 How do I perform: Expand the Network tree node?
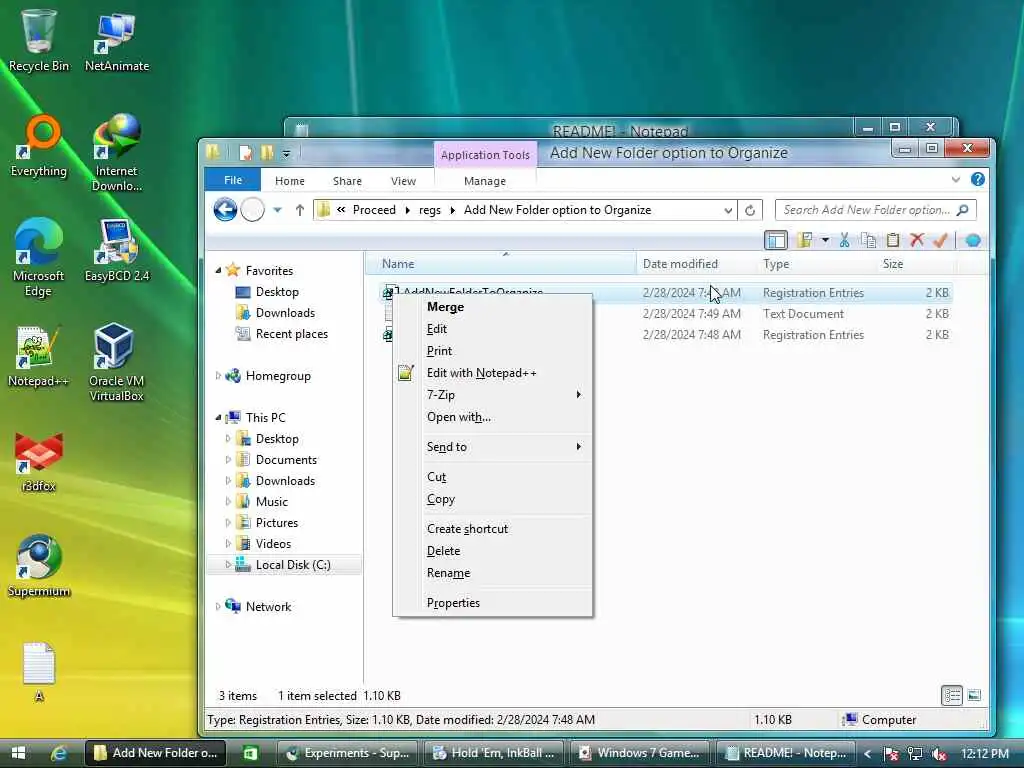218,606
